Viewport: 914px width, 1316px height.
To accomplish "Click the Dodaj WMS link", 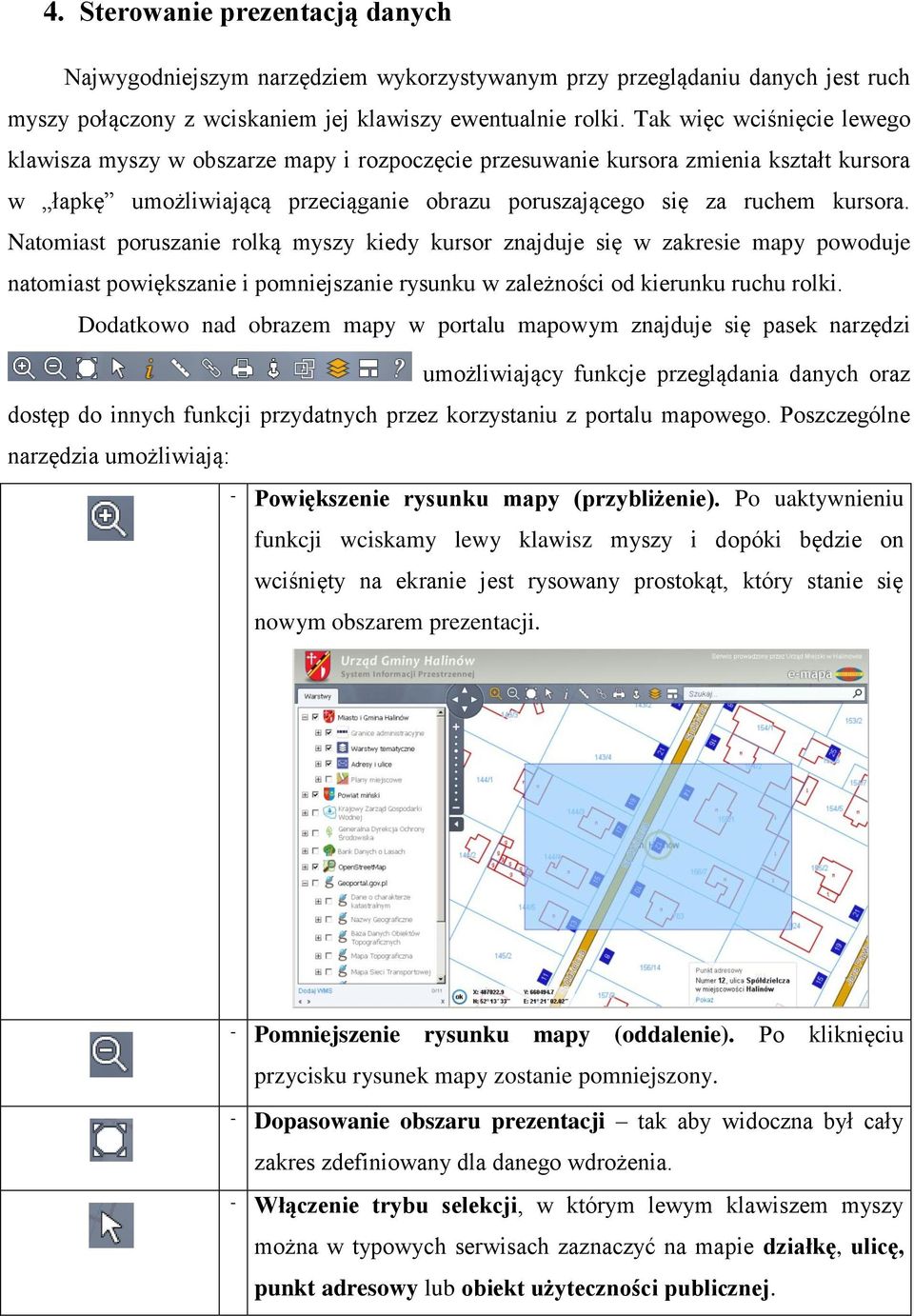I will (x=315, y=990).
